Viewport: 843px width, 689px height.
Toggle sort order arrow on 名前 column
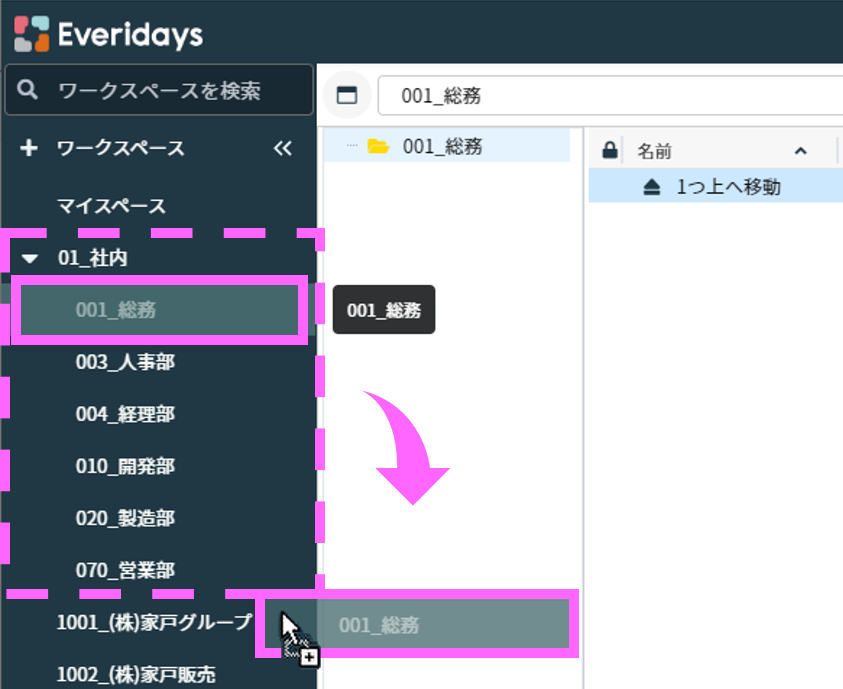point(799,151)
